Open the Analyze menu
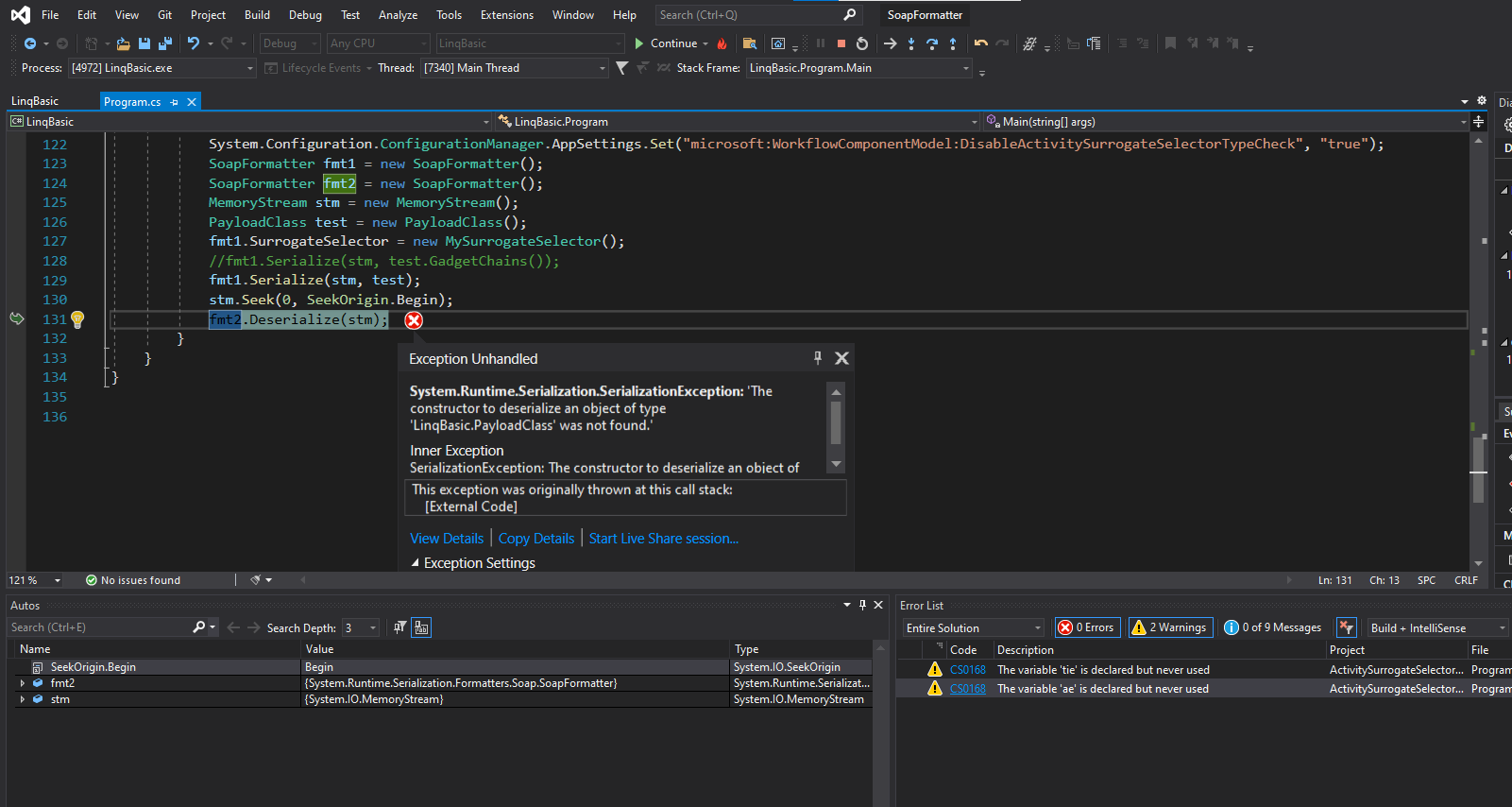Image resolution: width=1512 pixels, height=807 pixels. coord(398,15)
